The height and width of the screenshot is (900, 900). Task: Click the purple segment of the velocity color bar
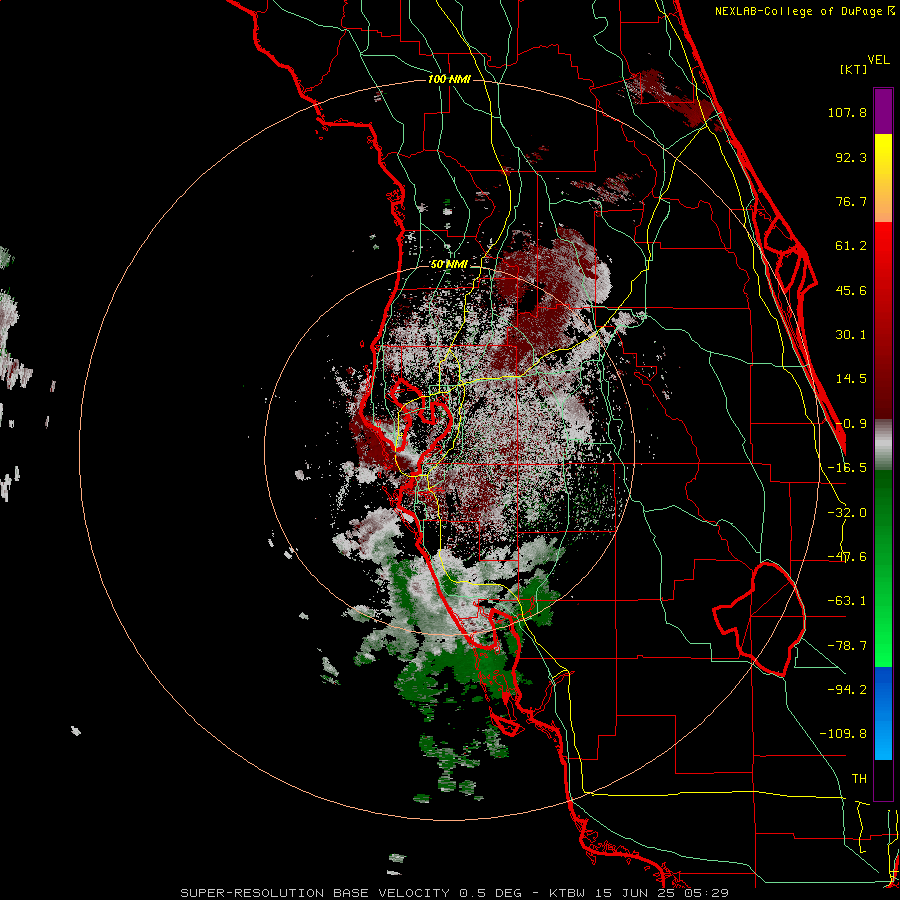pyautogui.click(x=883, y=111)
